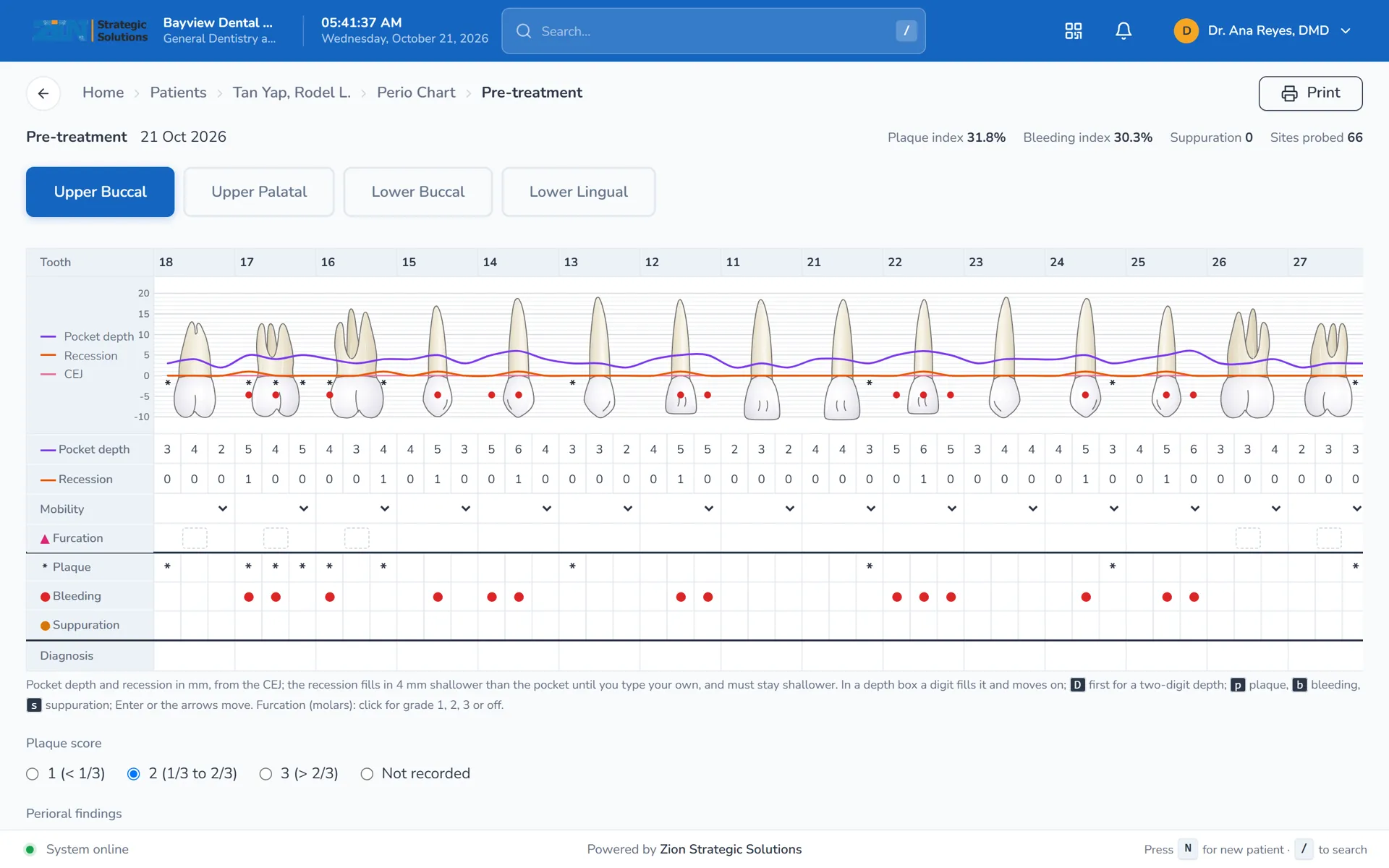Toggle furcation box for tooth 26
This screenshot has width=1389, height=868.
tap(1248, 537)
